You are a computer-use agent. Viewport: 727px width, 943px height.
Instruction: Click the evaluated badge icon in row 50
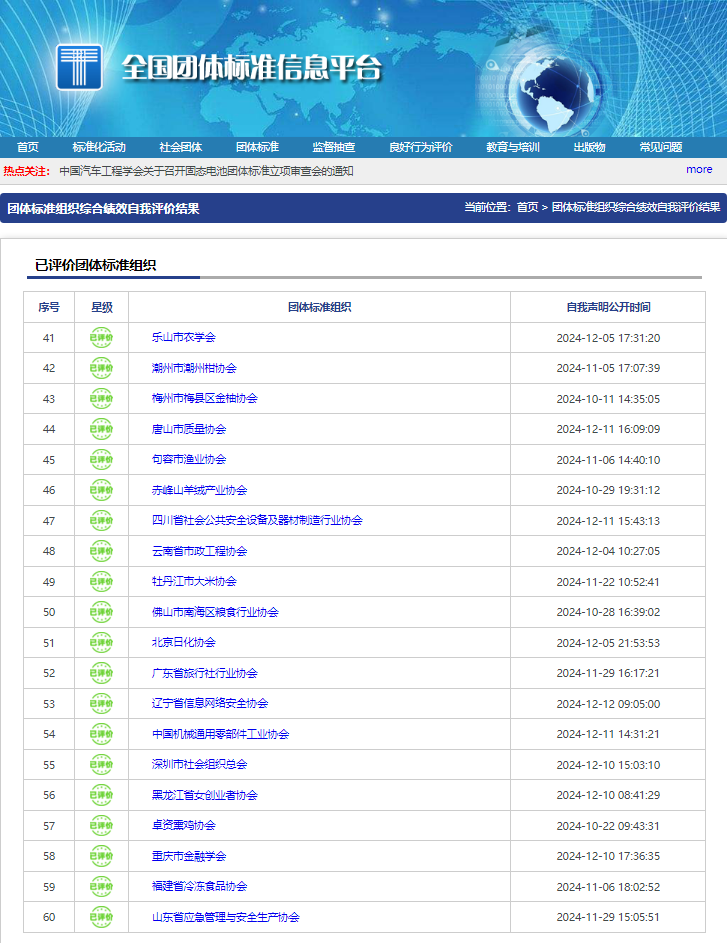pyautogui.click(x=101, y=612)
